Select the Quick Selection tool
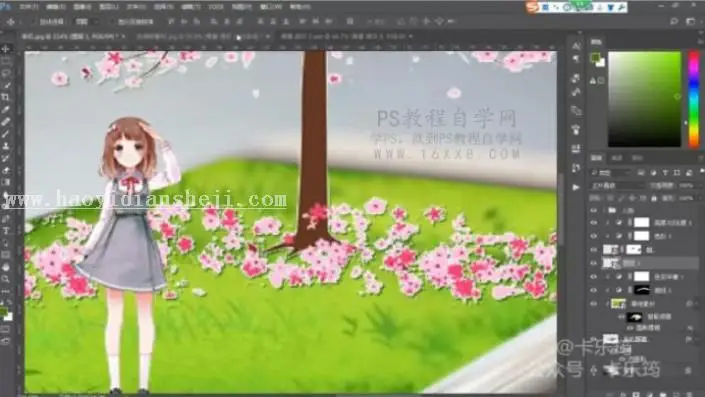The width and height of the screenshot is (705, 397). coord(6,85)
